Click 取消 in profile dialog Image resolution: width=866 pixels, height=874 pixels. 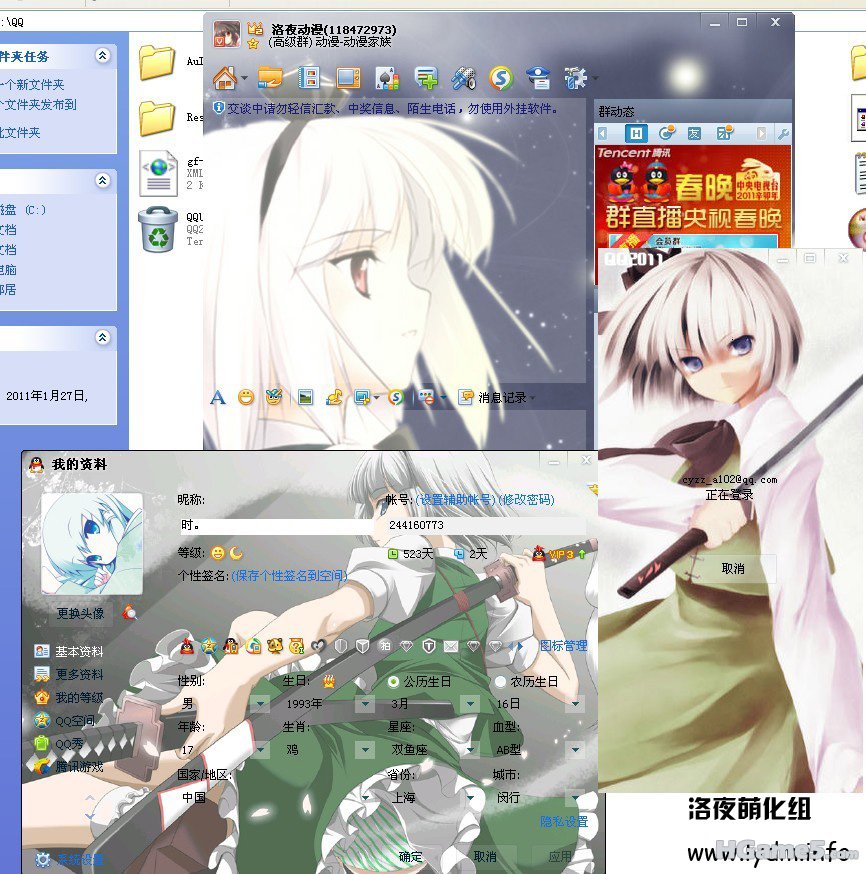click(x=485, y=857)
